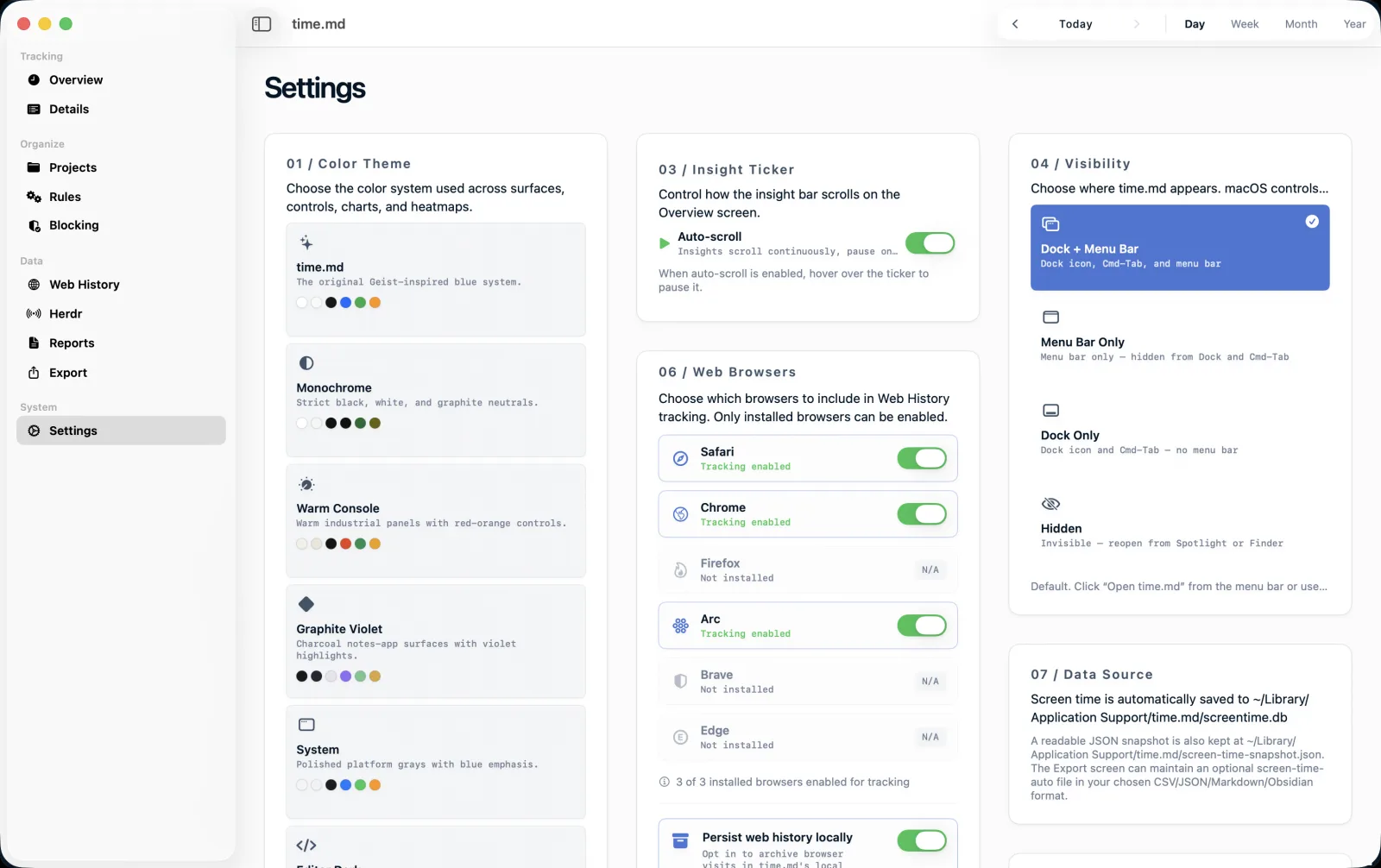Click the Edge browser icon
Image resolution: width=1381 pixels, height=868 pixels.
tap(681, 737)
